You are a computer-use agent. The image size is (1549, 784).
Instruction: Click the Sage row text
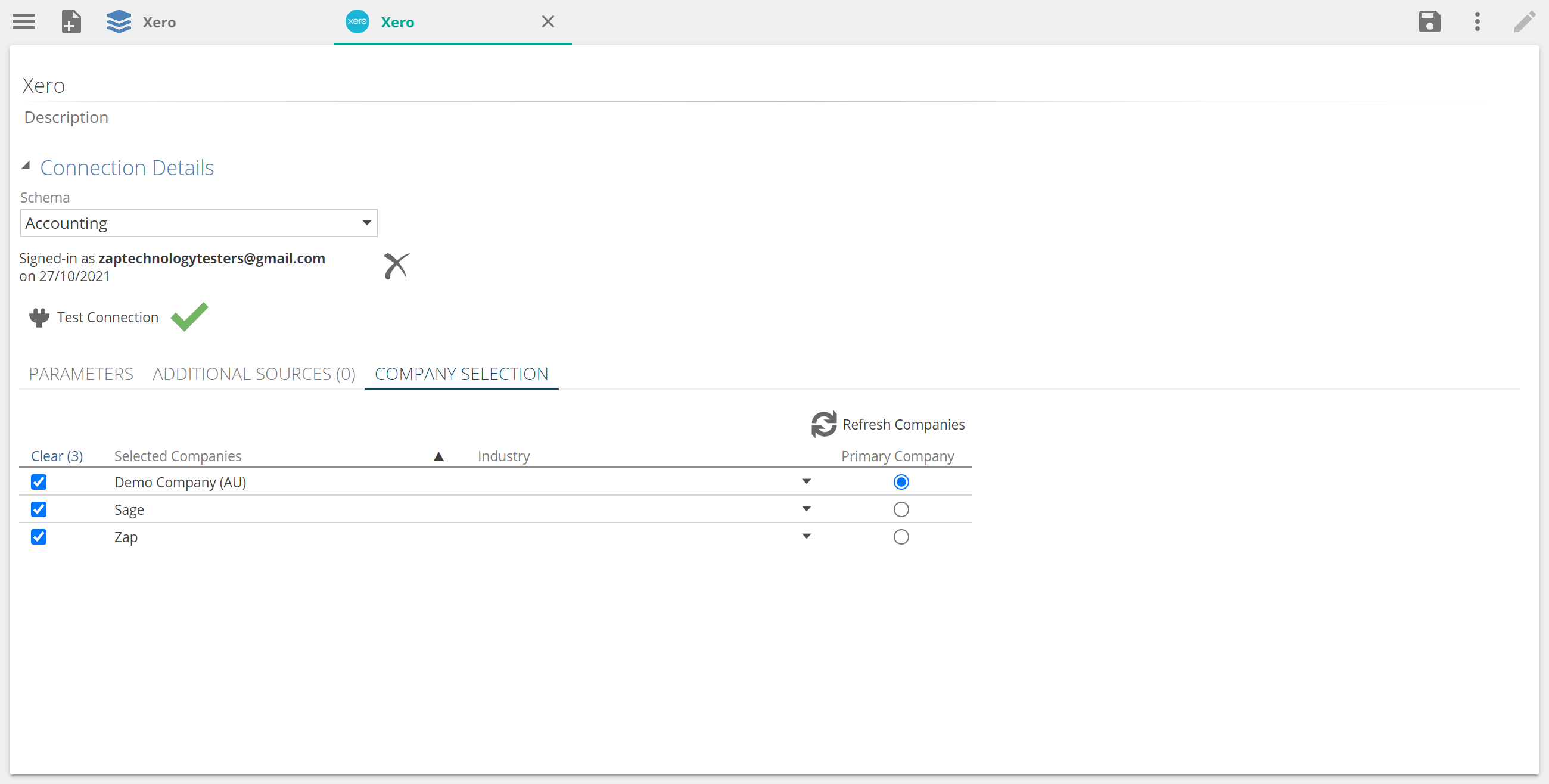(129, 511)
